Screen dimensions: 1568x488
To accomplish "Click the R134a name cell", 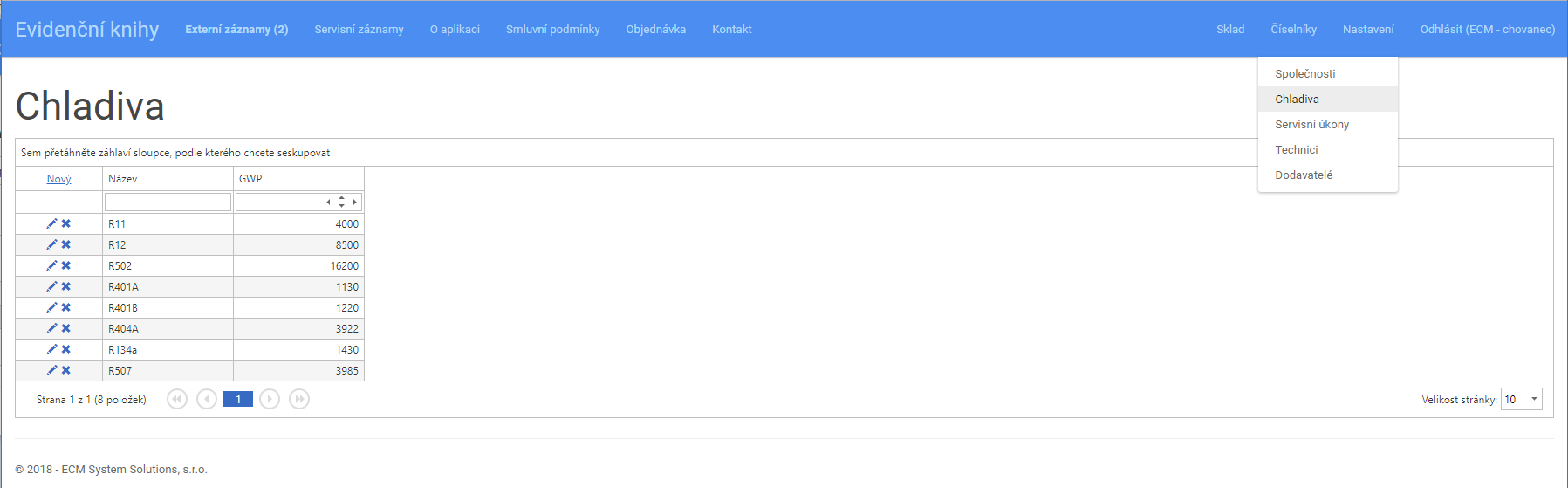I will (x=168, y=349).
